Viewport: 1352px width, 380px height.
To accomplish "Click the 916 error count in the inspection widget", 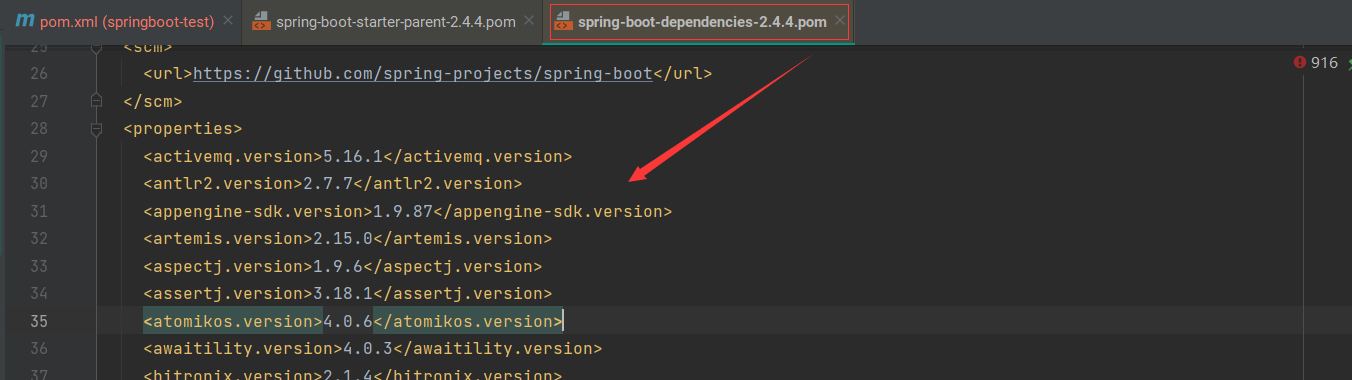I will coord(1324,62).
